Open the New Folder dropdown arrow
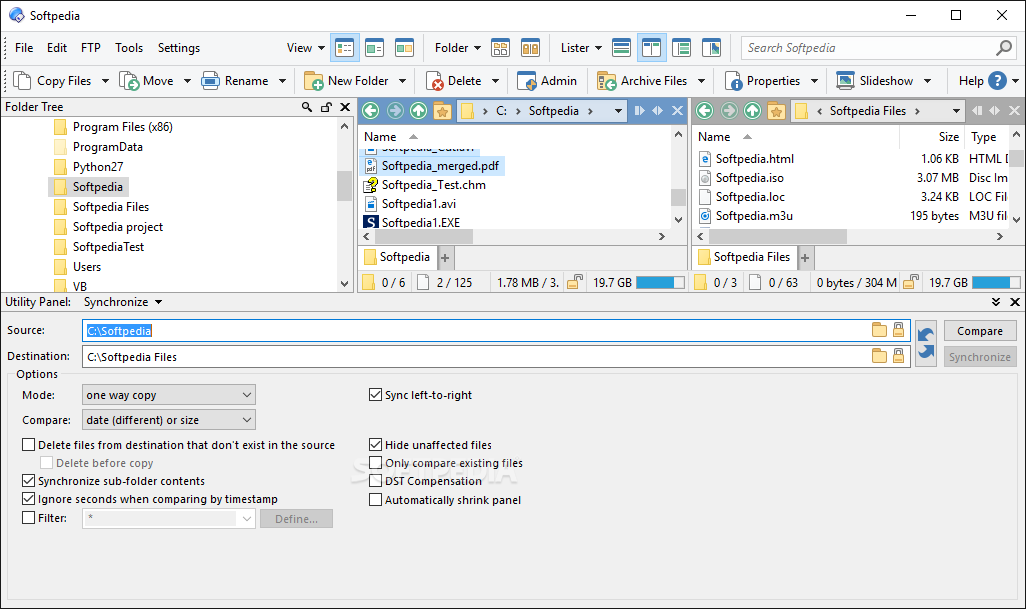The image size is (1026, 609). click(x=402, y=81)
